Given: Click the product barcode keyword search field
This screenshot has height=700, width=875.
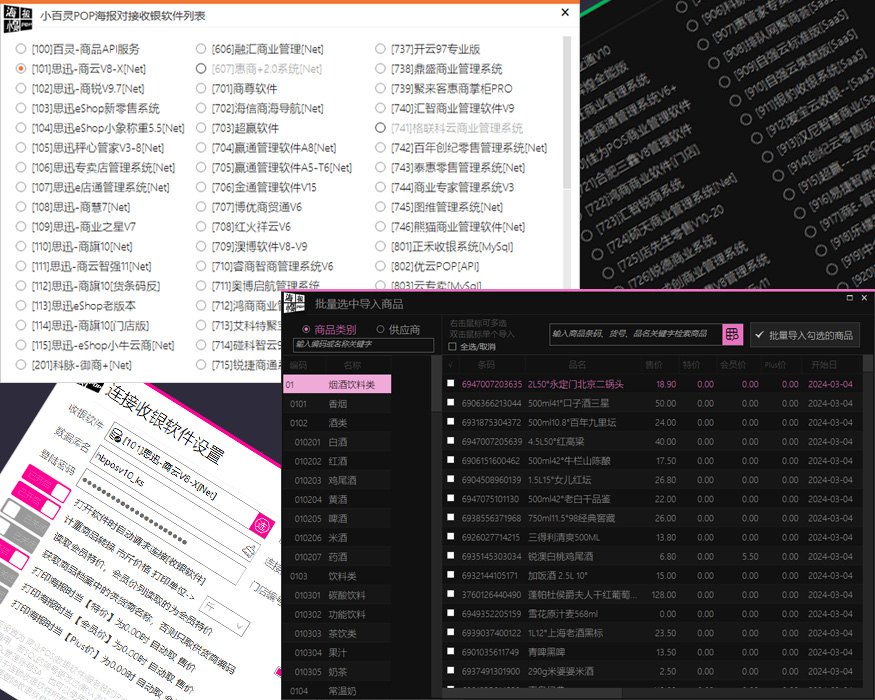Looking at the screenshot, I should (636, 334).
